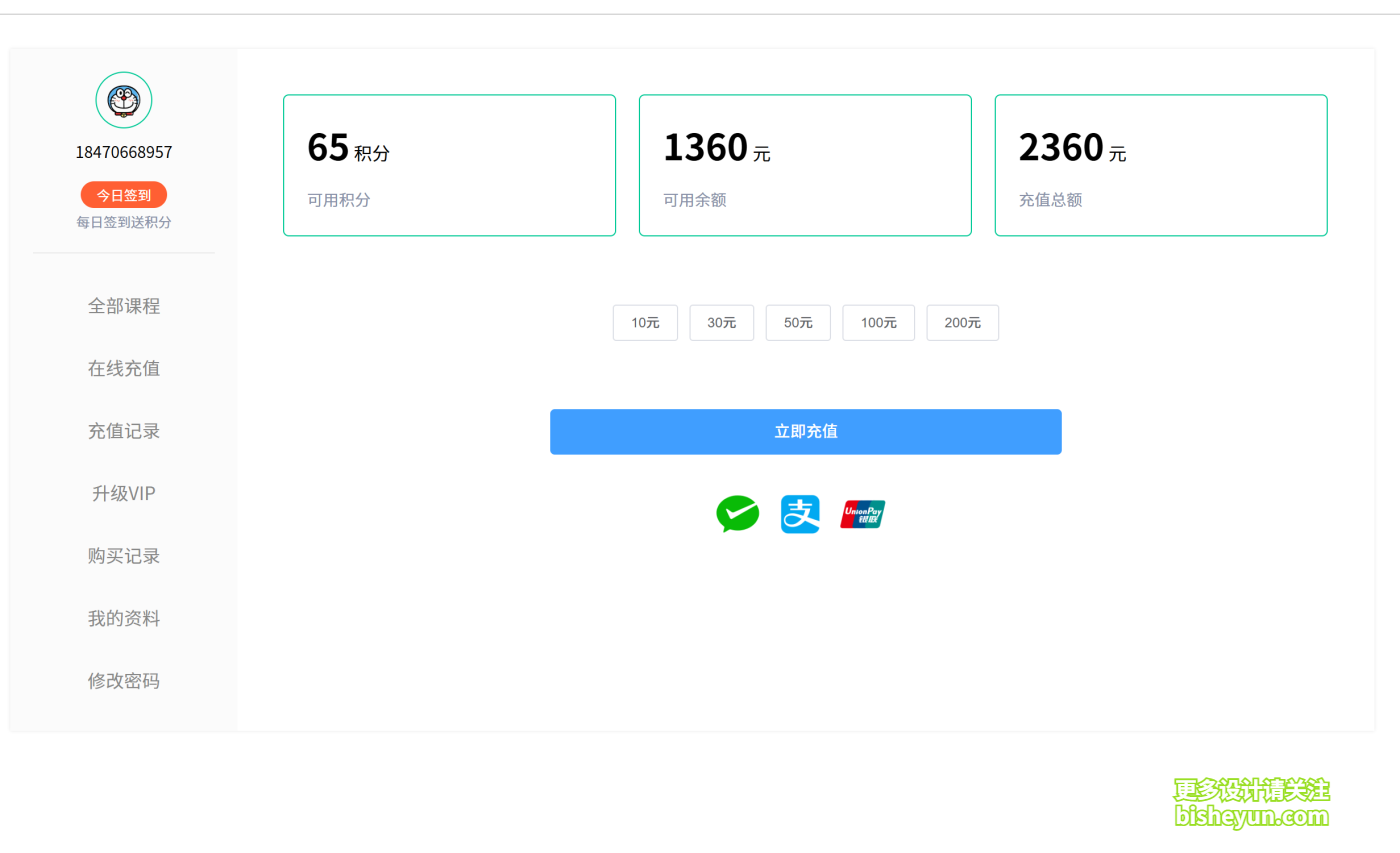Click the 充值总额 total recharge card

pyautogui.click(x=1161, y=165)
